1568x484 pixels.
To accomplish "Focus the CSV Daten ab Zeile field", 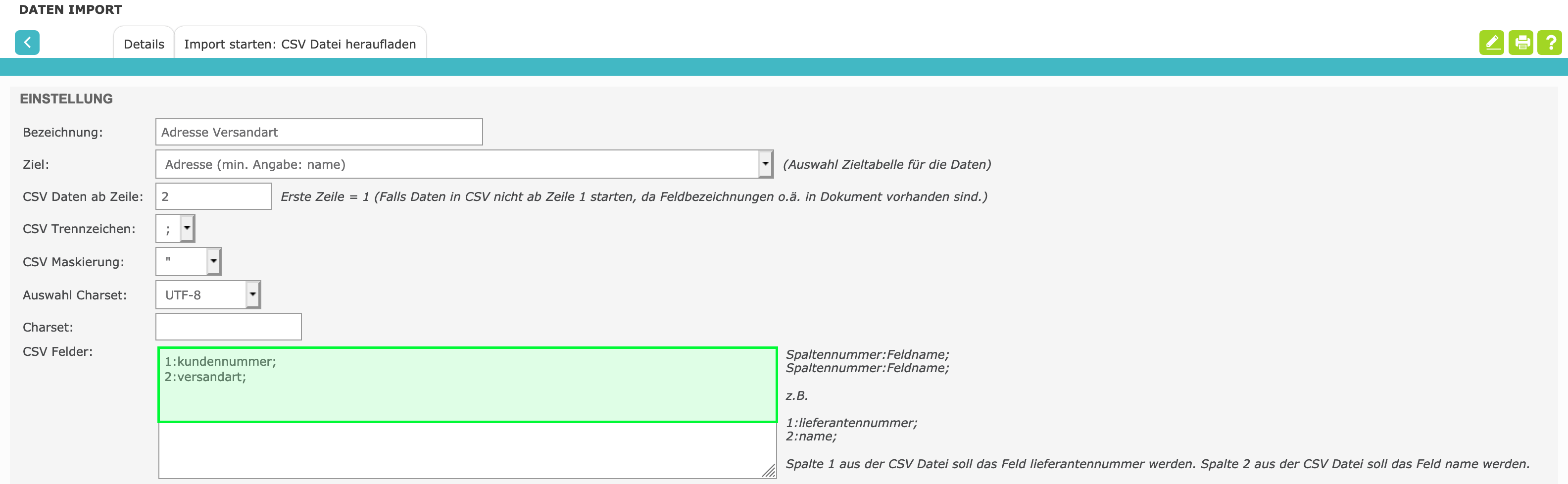I will tap(213, 196).
